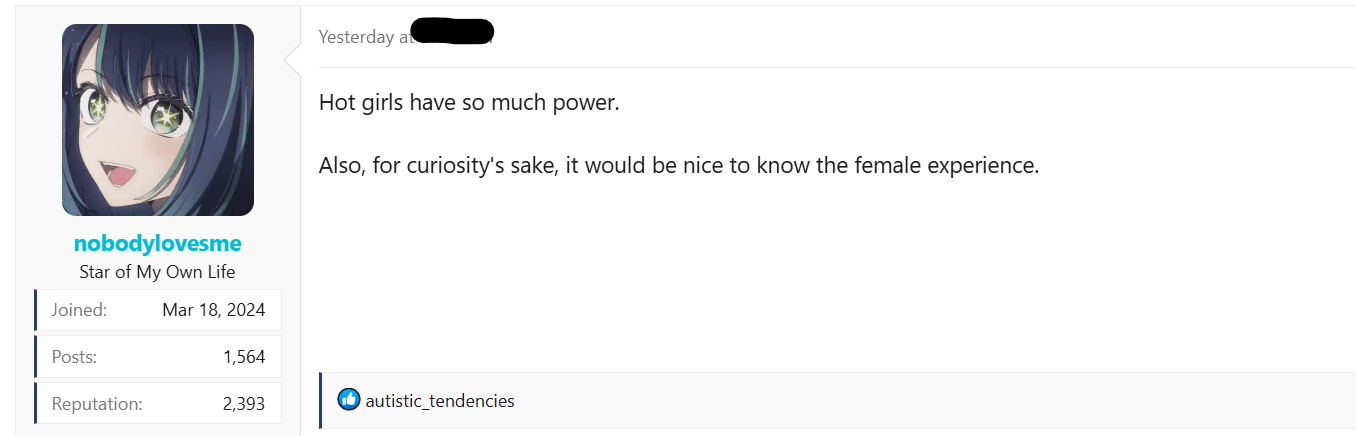Open nobodylovesme's anime avatar image
Viewport: 1356px width, 436px height.
pyautogui.click(x=158, y=120)
